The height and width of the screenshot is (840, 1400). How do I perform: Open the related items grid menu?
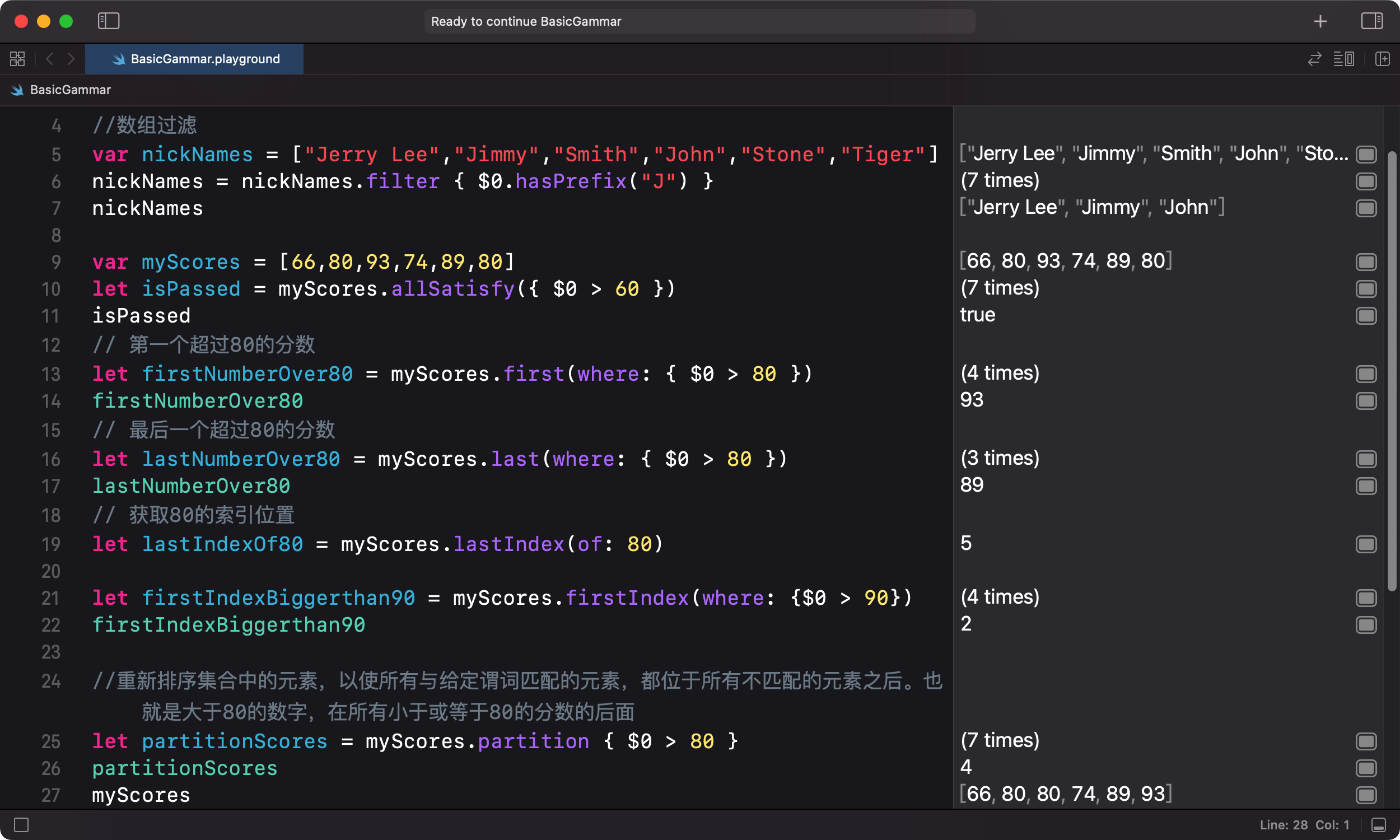click(17, 59)
